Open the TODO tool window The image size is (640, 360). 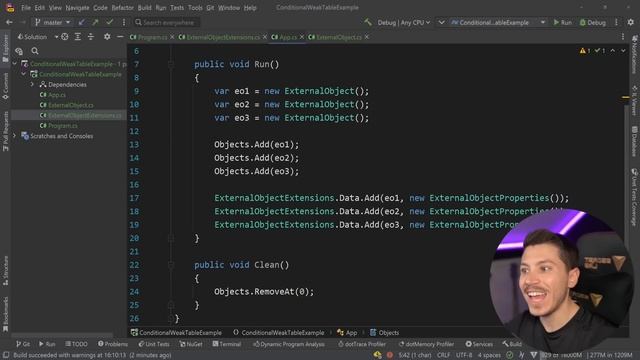coord(76,344)
